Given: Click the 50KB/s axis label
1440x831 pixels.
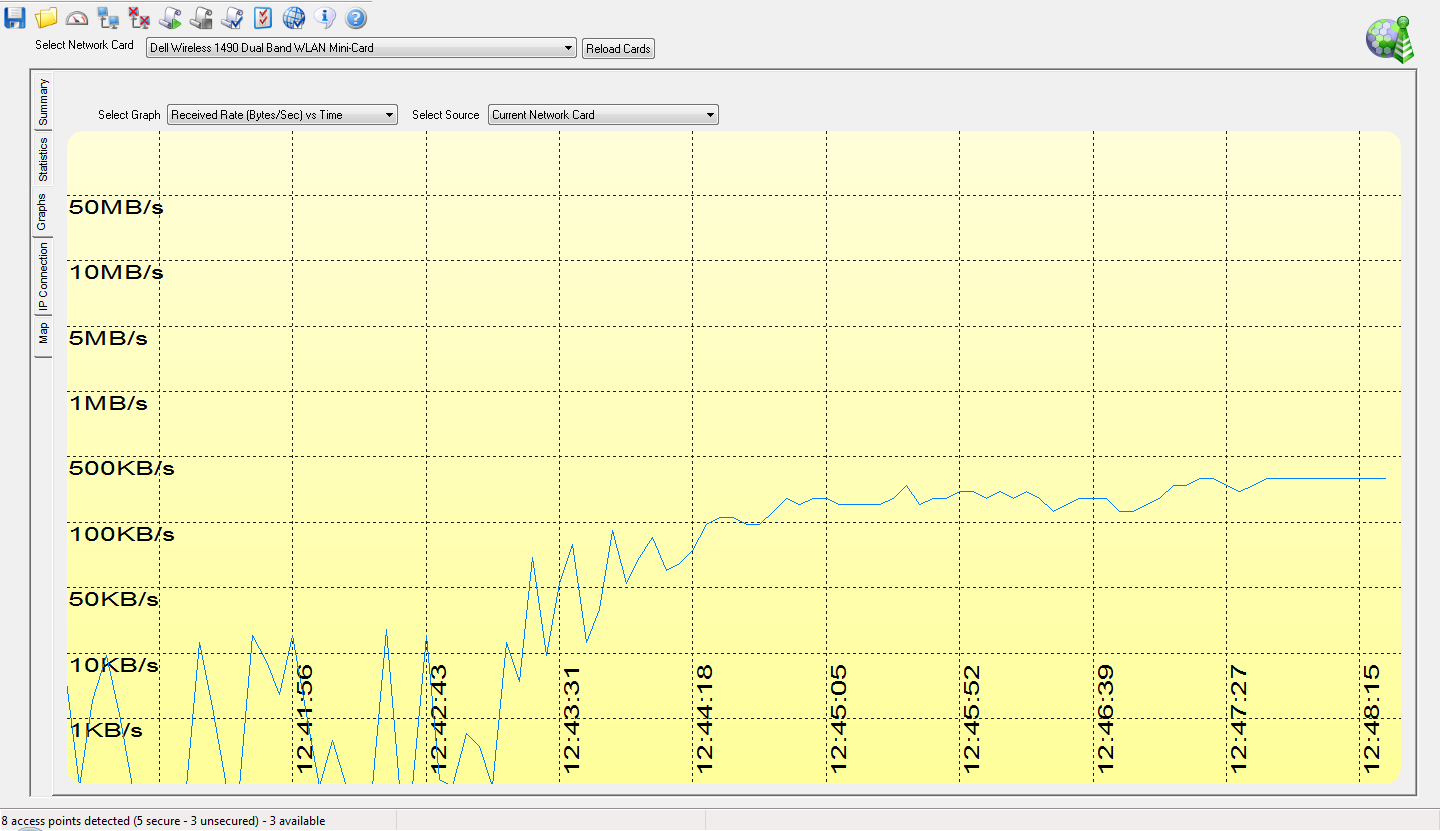Looking at the screenshot, I should [113, 600].
